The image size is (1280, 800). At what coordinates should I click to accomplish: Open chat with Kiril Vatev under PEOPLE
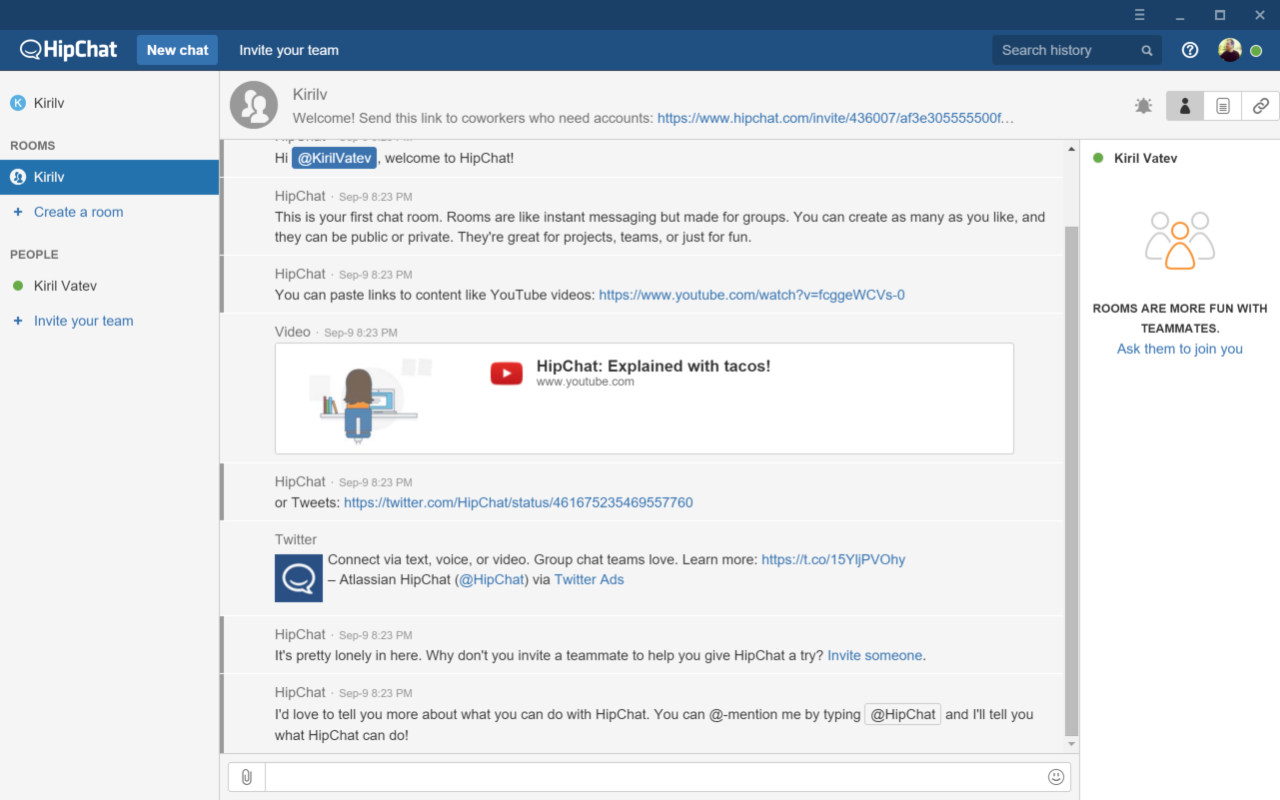(x=109, y=286)
